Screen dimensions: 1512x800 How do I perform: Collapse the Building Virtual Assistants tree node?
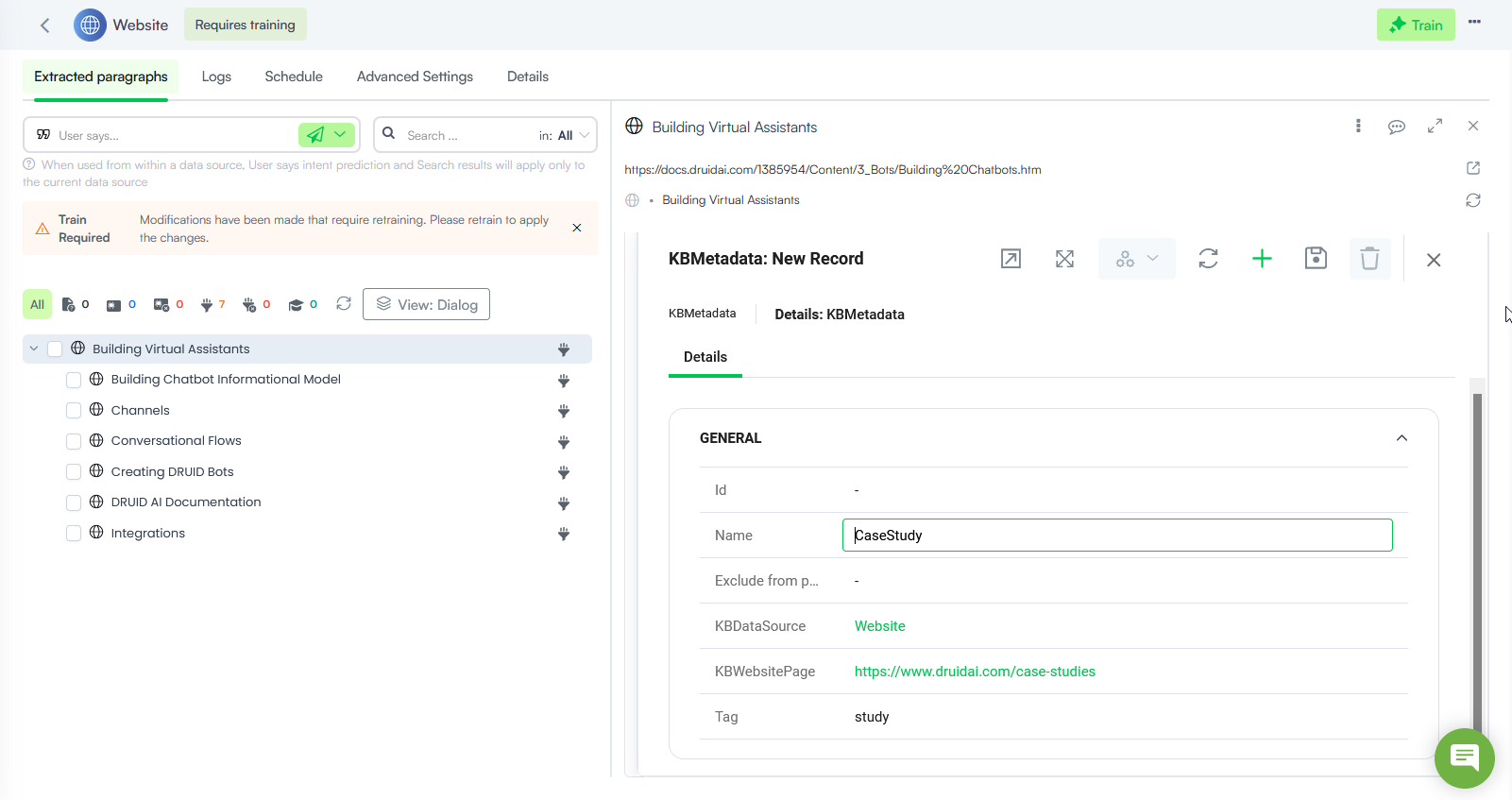[34, 349]
